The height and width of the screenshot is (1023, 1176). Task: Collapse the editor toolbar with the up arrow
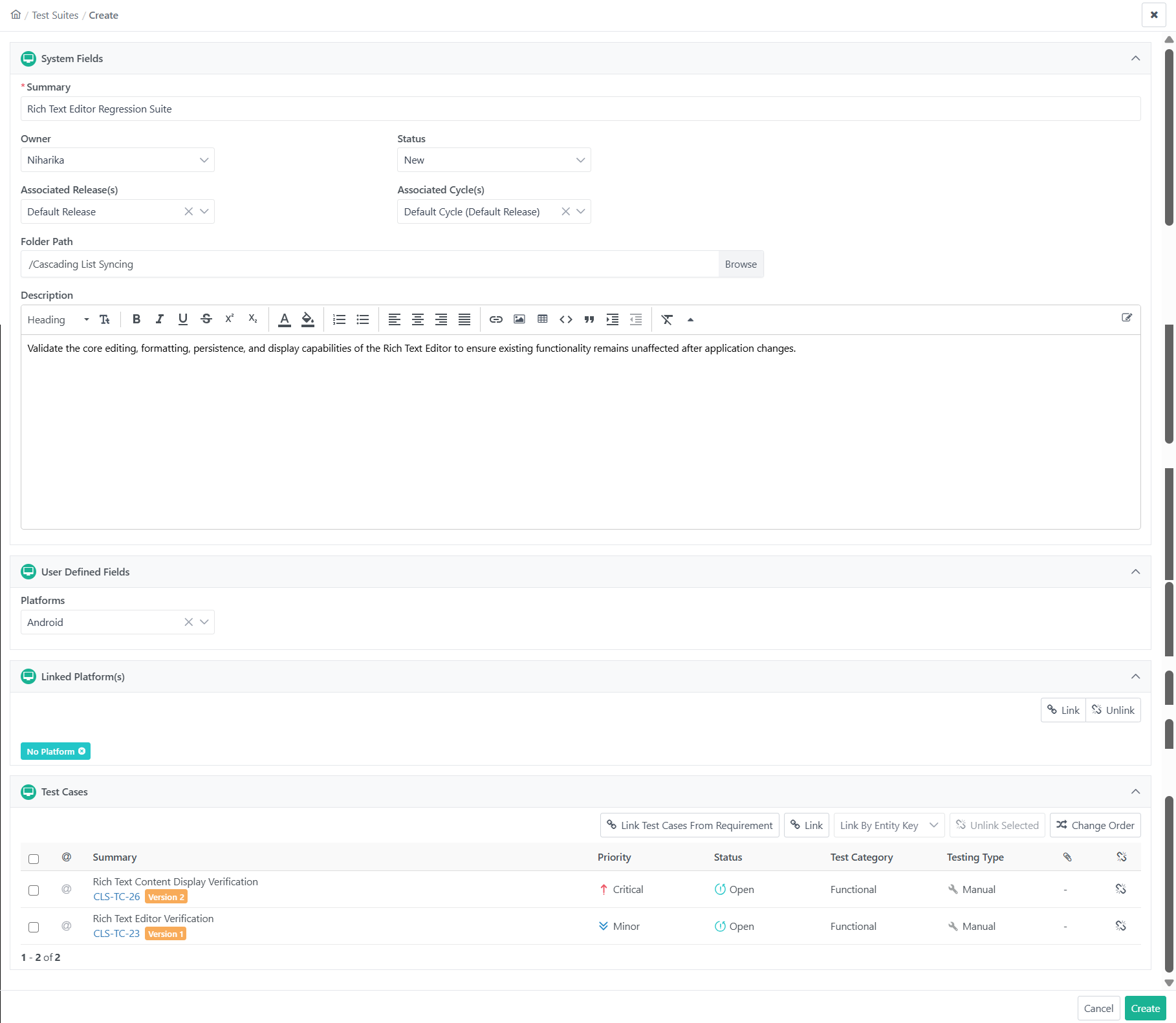[x=690, y=319]
